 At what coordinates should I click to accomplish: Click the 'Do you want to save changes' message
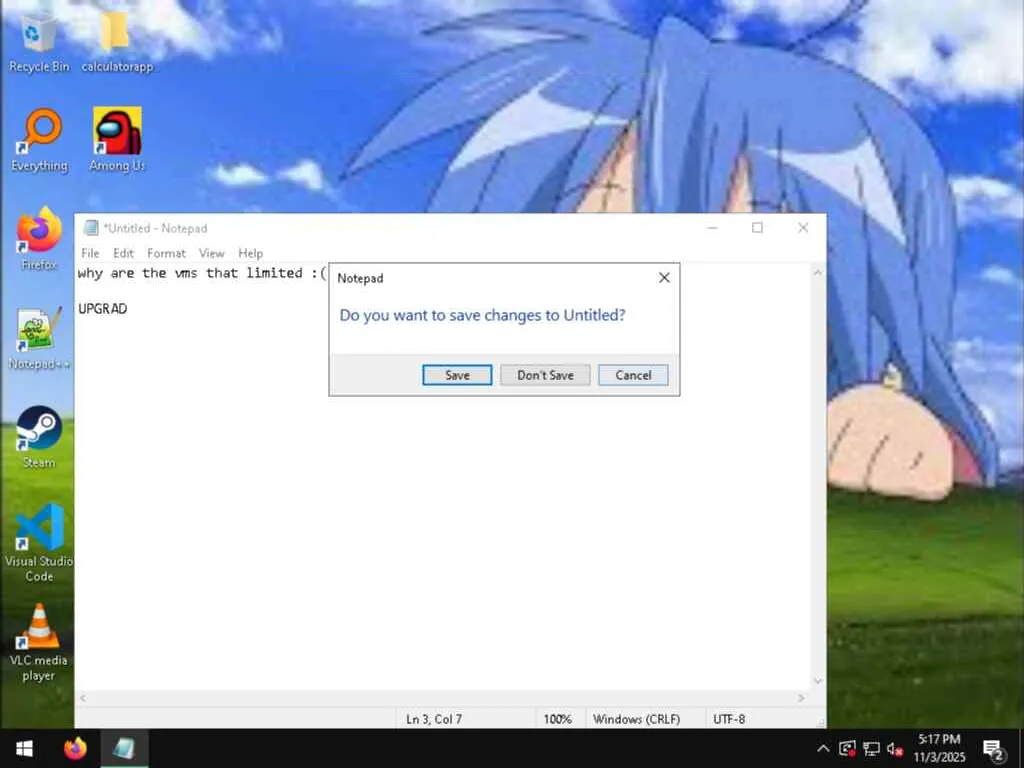(x=482, y=315)
